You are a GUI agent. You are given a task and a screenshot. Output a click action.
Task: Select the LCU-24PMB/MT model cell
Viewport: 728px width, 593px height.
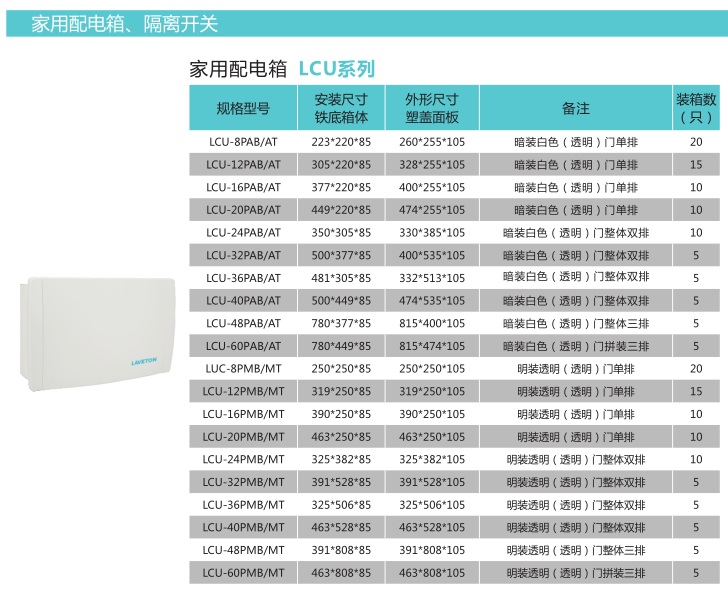(243, 459)
